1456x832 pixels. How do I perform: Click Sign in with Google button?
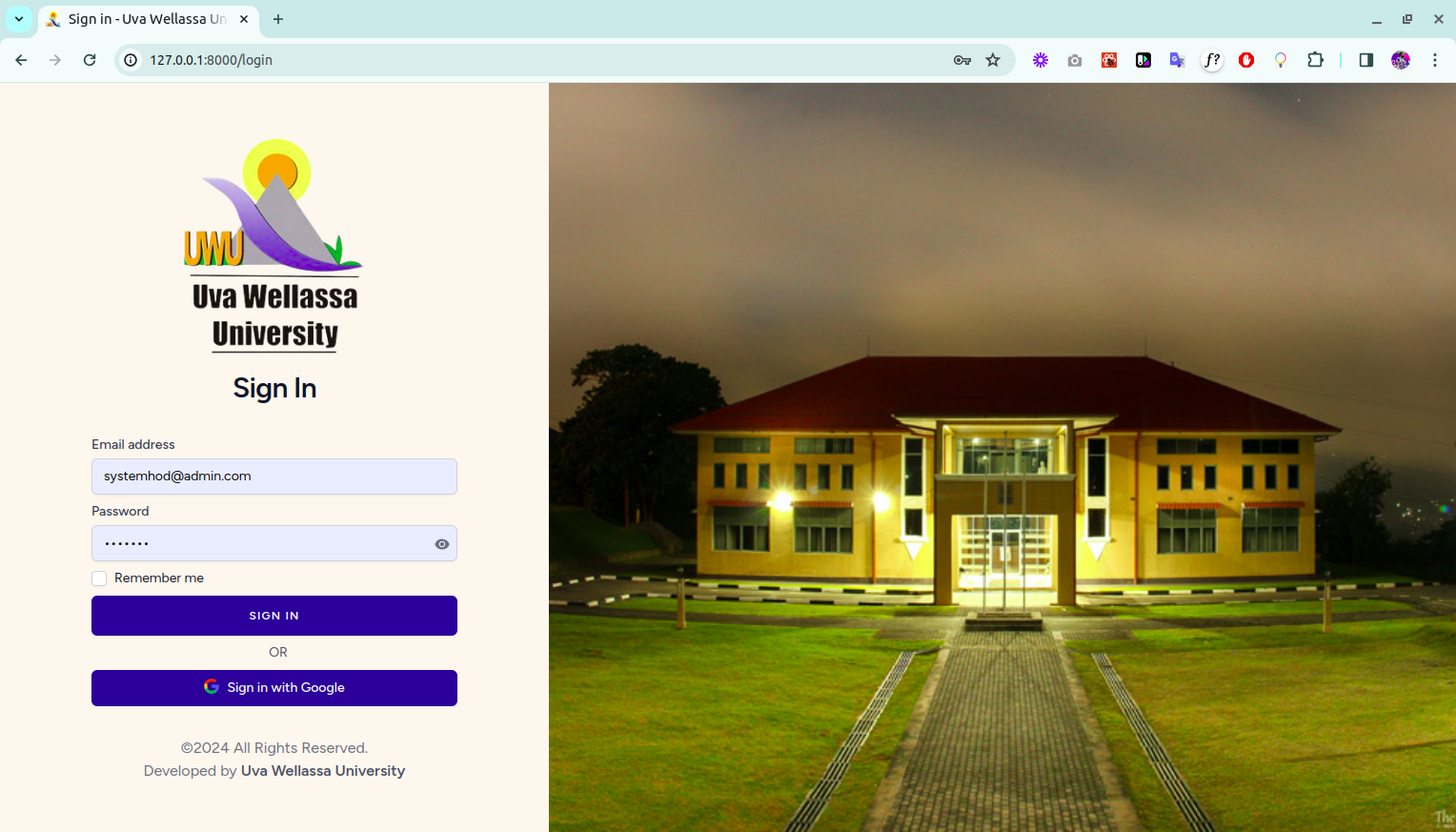point(274,688)
